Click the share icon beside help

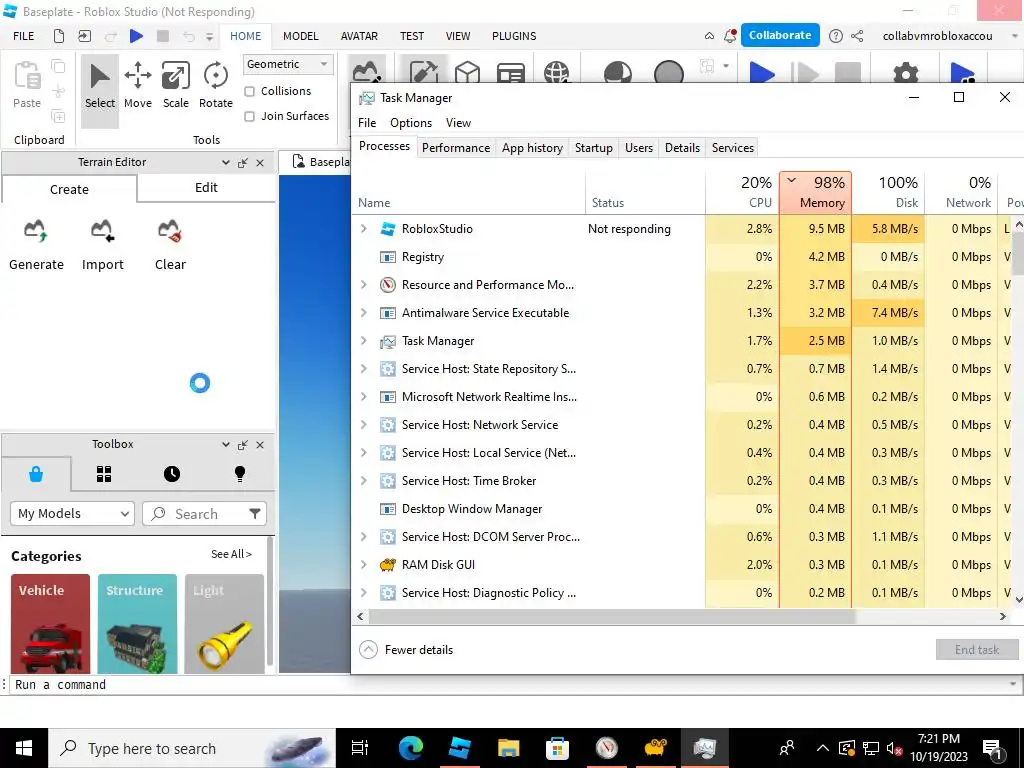pos(857,36)
